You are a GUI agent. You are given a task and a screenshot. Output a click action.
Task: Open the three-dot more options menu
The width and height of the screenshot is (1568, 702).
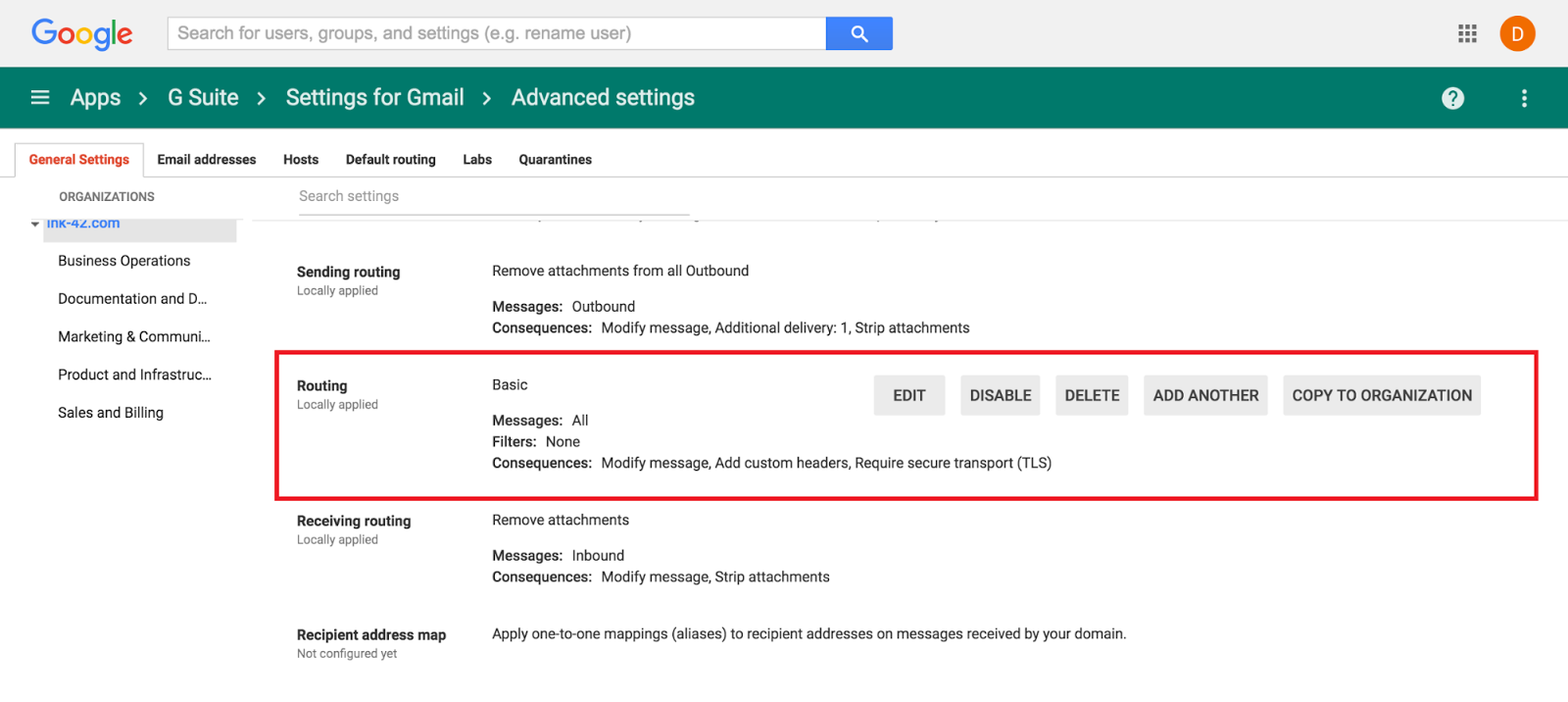[x=1524, y=98]
